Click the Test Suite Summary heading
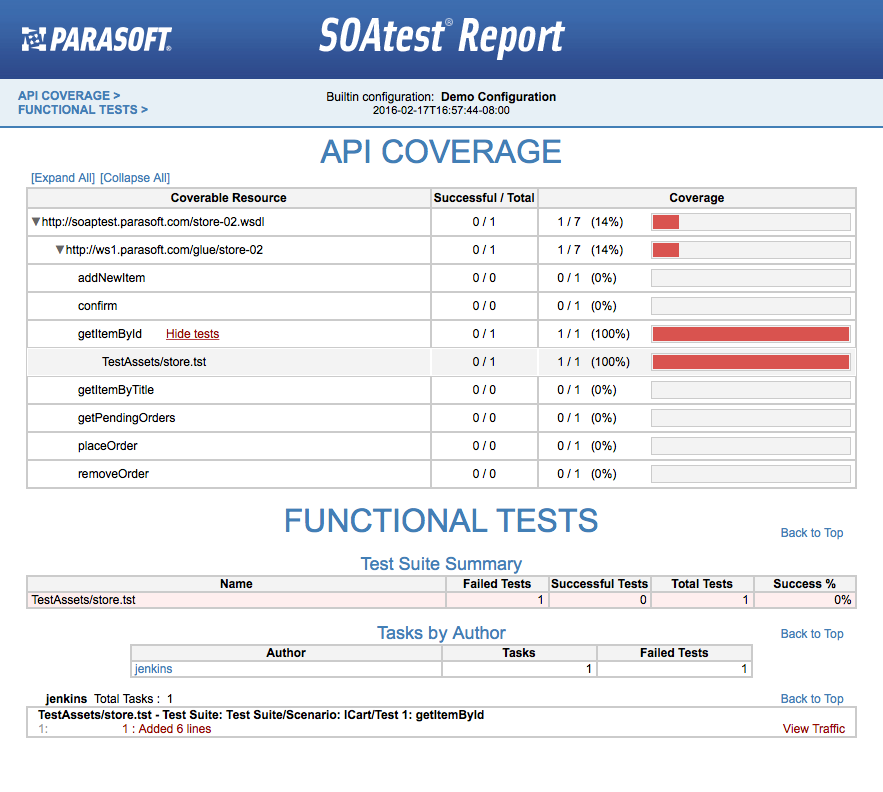This screenshot has height=792, width=883. coord(441,564)
